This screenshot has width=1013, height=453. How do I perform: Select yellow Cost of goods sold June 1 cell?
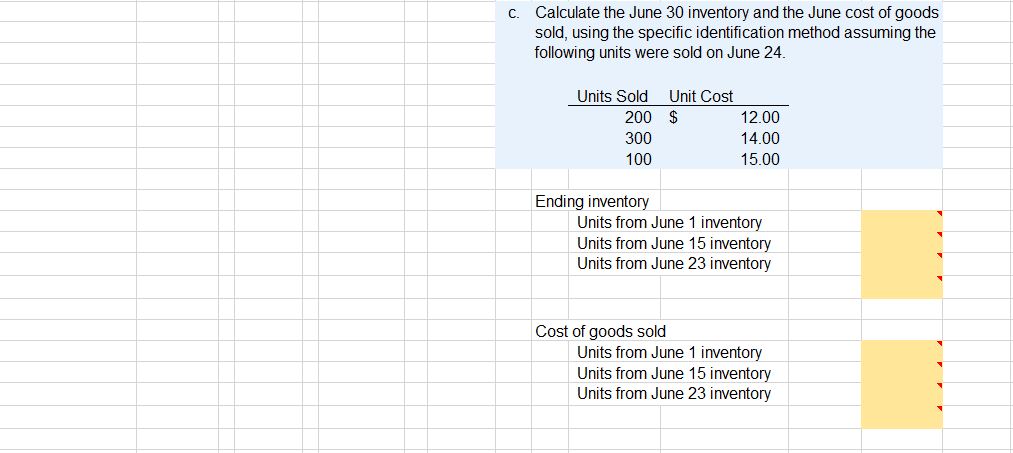pos(901,351)
